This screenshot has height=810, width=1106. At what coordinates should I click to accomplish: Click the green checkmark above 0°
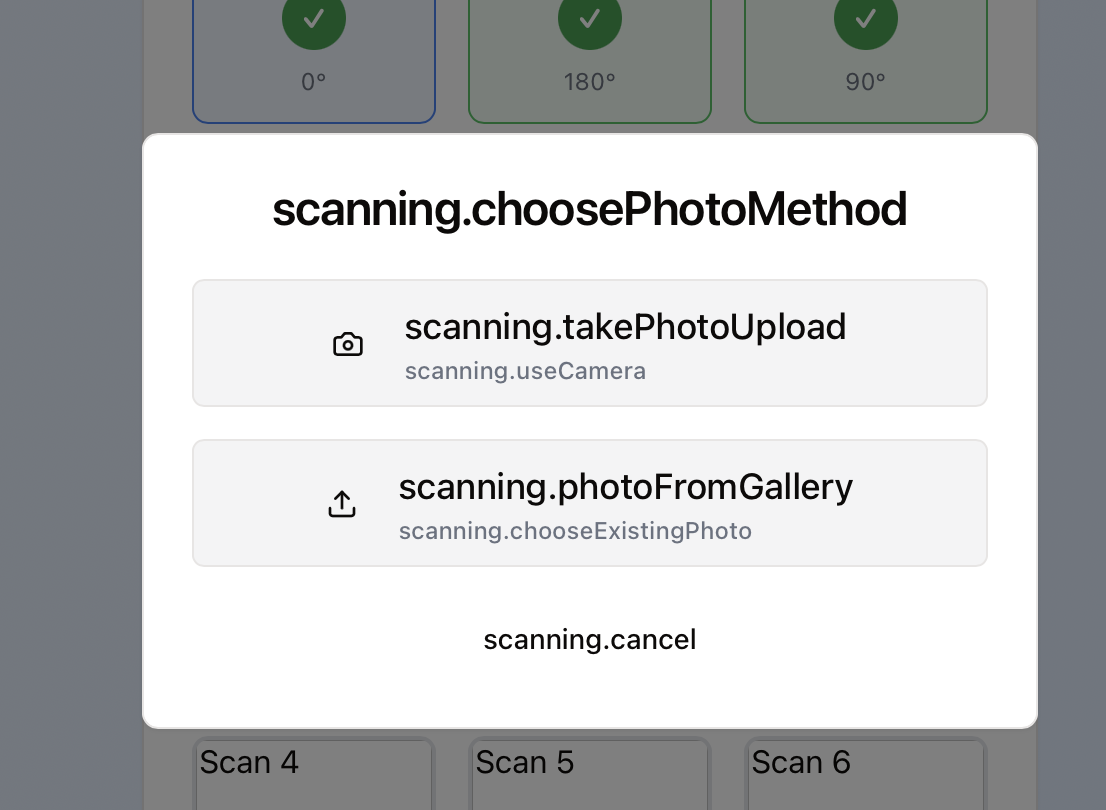[314, 20]
